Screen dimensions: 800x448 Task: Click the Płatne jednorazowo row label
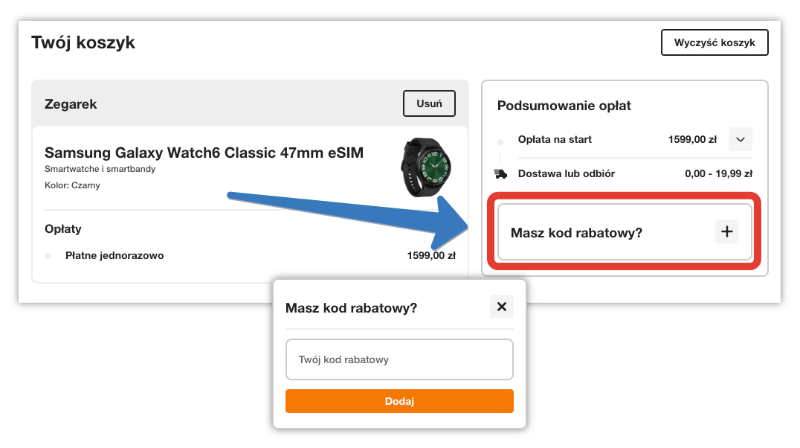click(x=114, y=255)
